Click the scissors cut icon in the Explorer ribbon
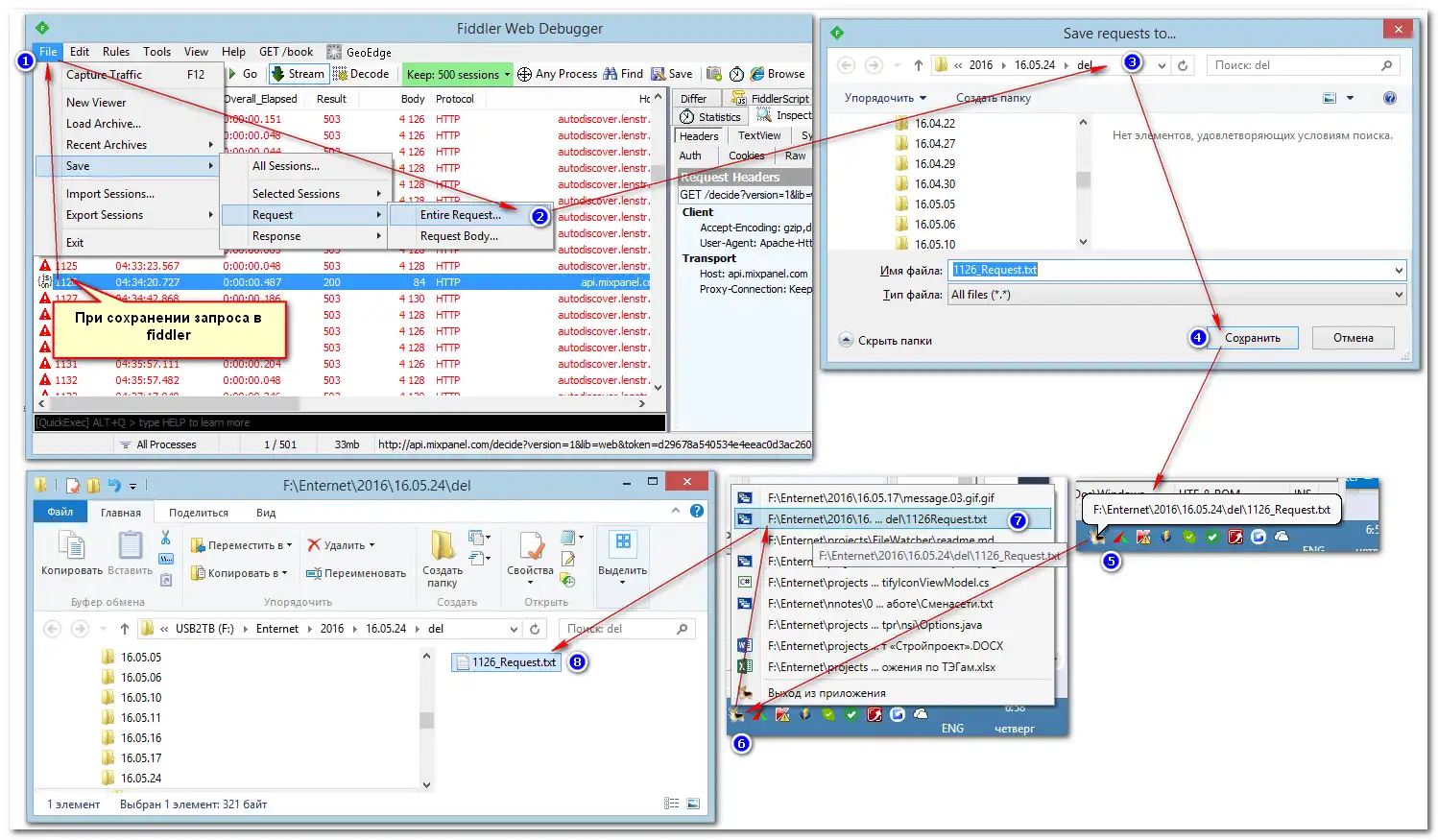 point(166,538)
